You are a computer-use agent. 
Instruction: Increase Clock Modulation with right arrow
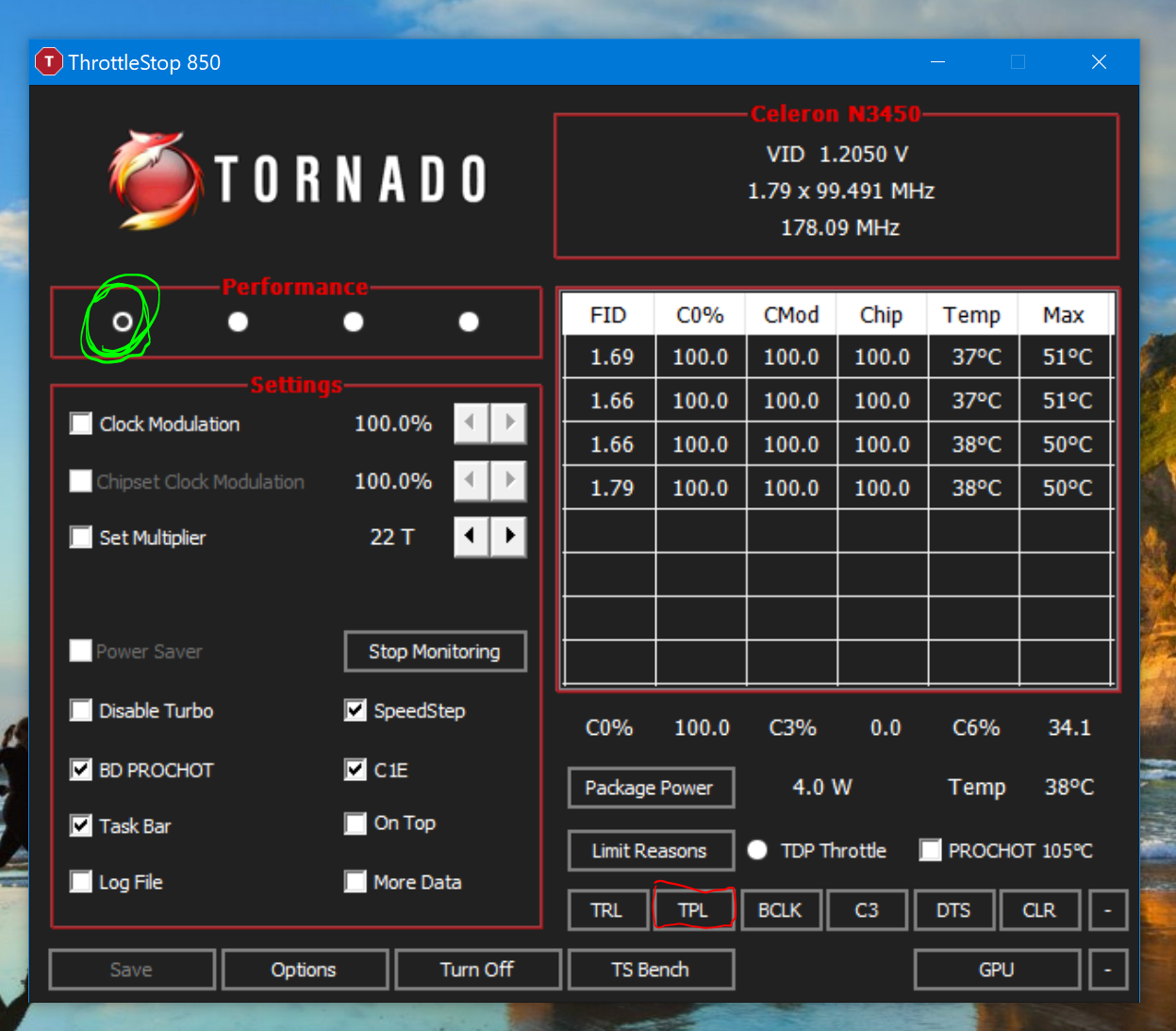pyautogui.click(x=509, y=423)
